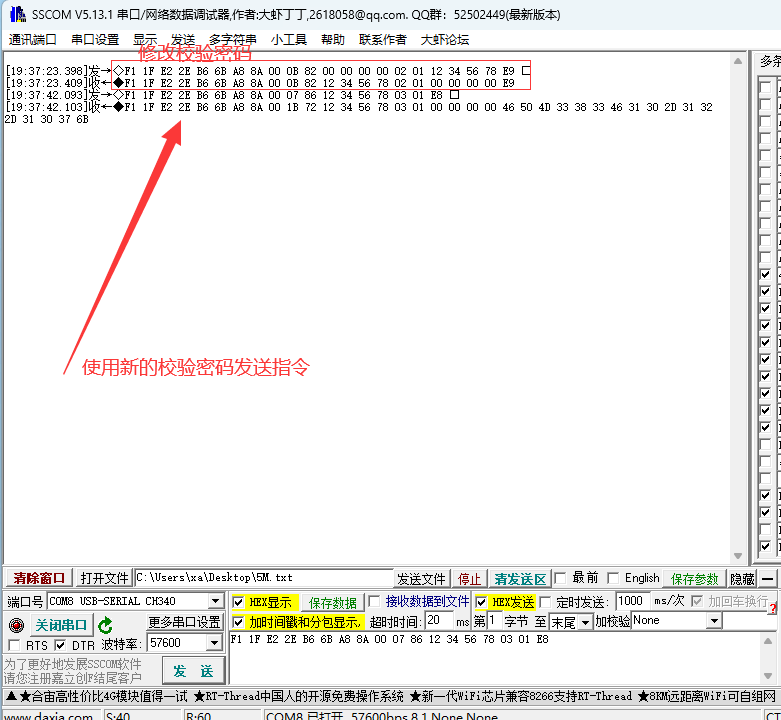The height and width of the screenshot is (720, 781).
Task: Click the S:40 sent counter in status bar
Action: pos(118,716)
